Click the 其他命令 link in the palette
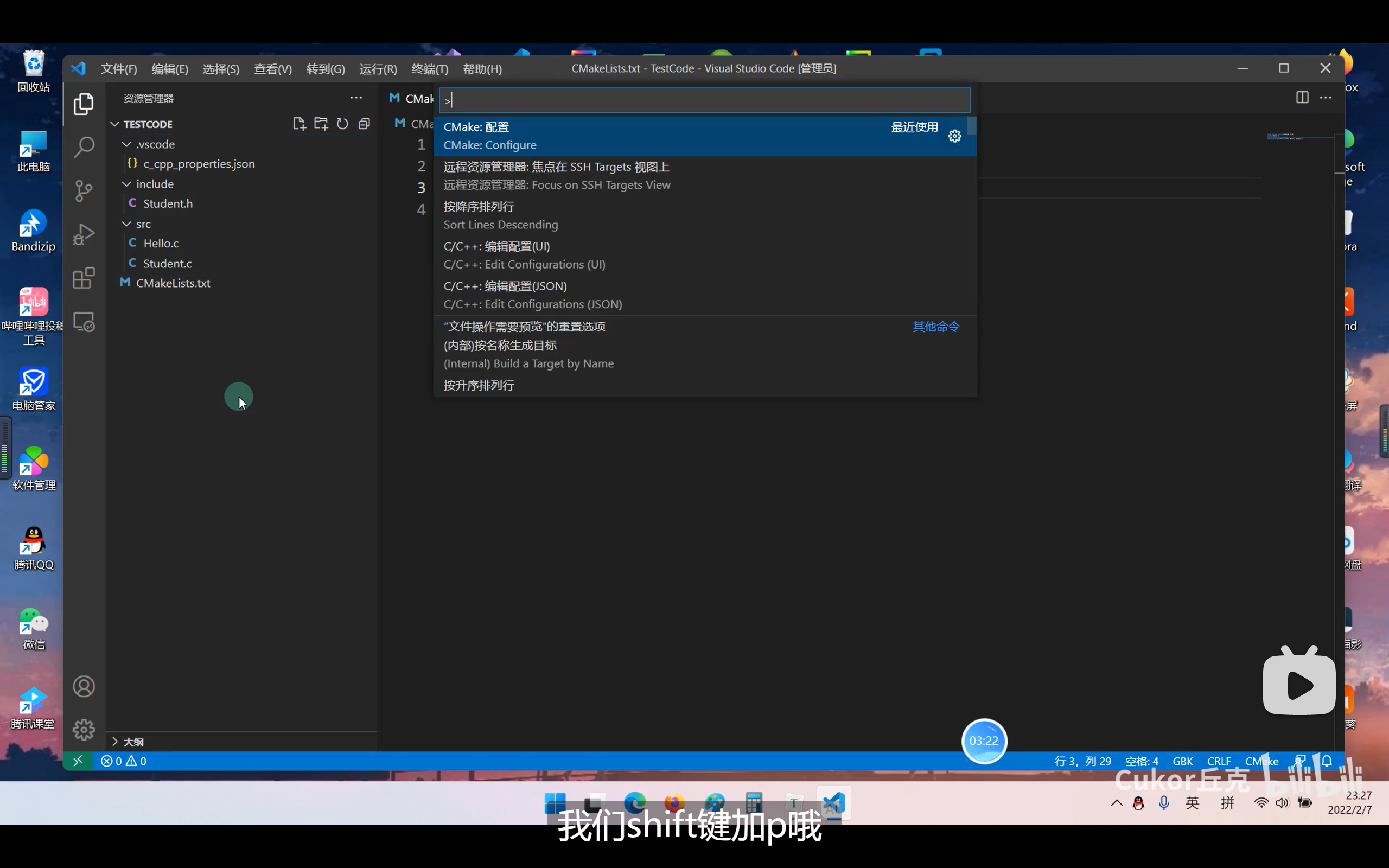Screen dimensions: 1389x868 point(935,326)
